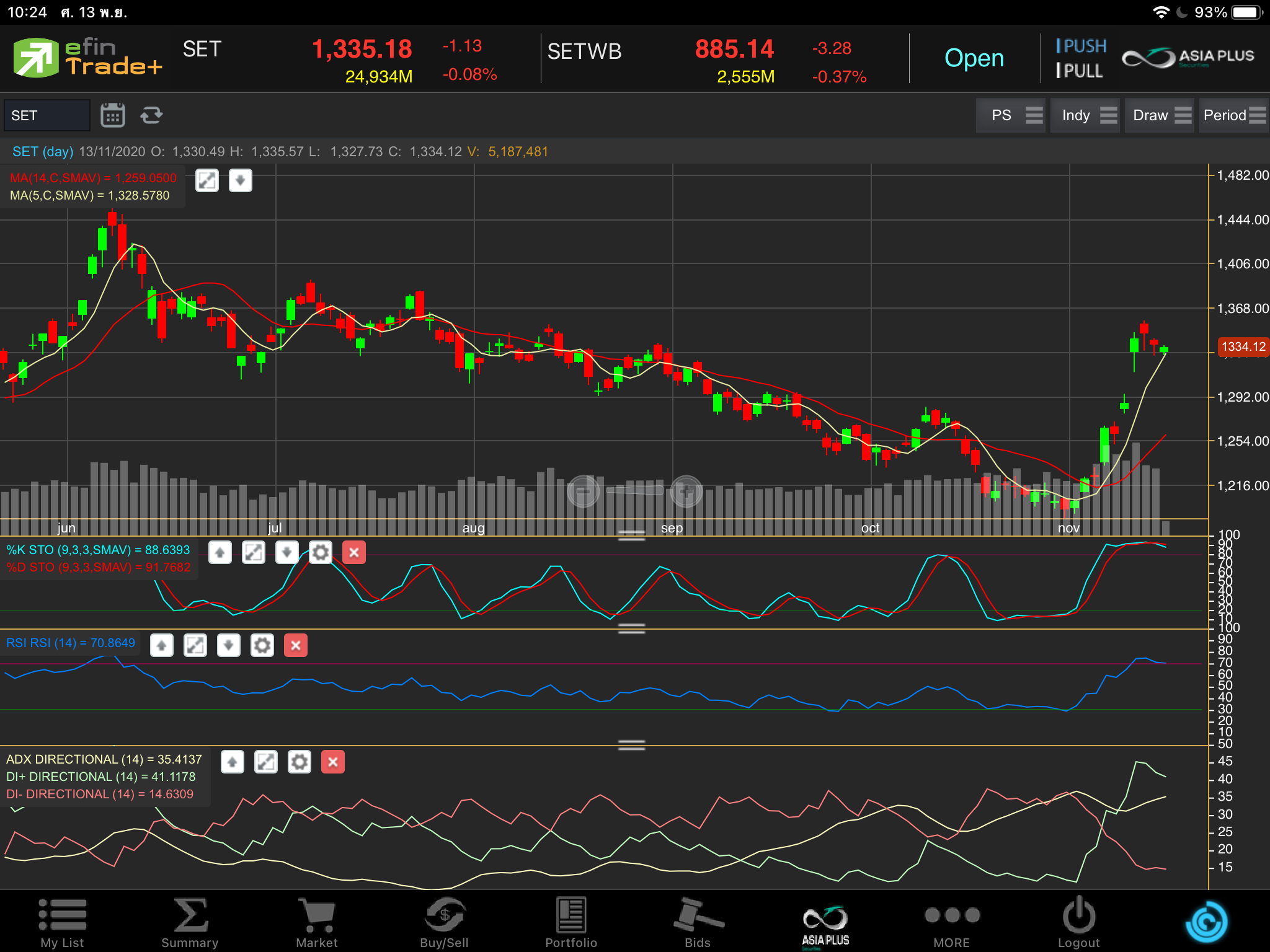Expand the Draw tools menu
The width and height of the screenshot is (1270, 952).
coord(1160,115)
